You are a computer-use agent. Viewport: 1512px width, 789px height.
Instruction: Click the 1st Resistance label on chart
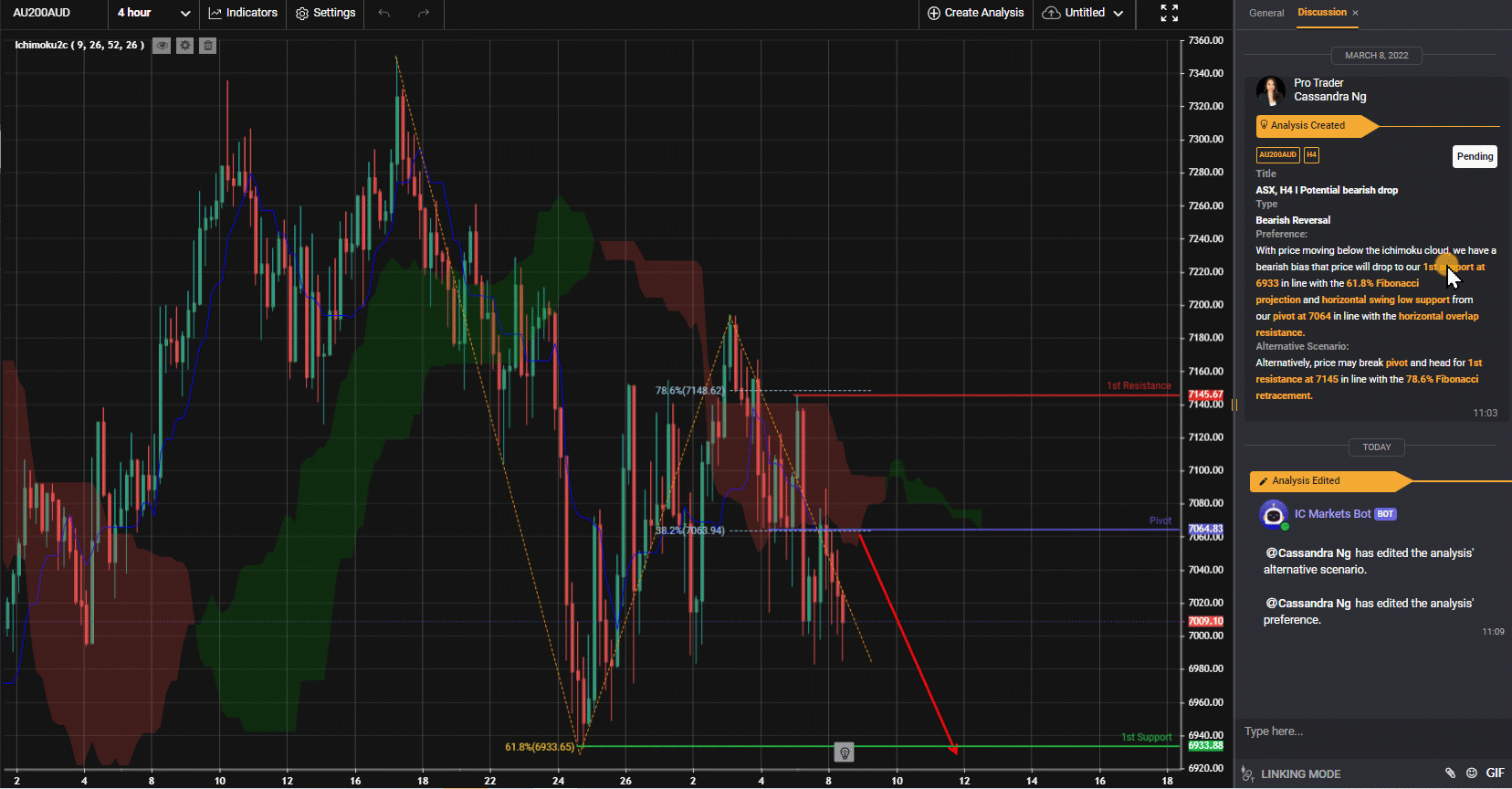tap(1139, 385)
